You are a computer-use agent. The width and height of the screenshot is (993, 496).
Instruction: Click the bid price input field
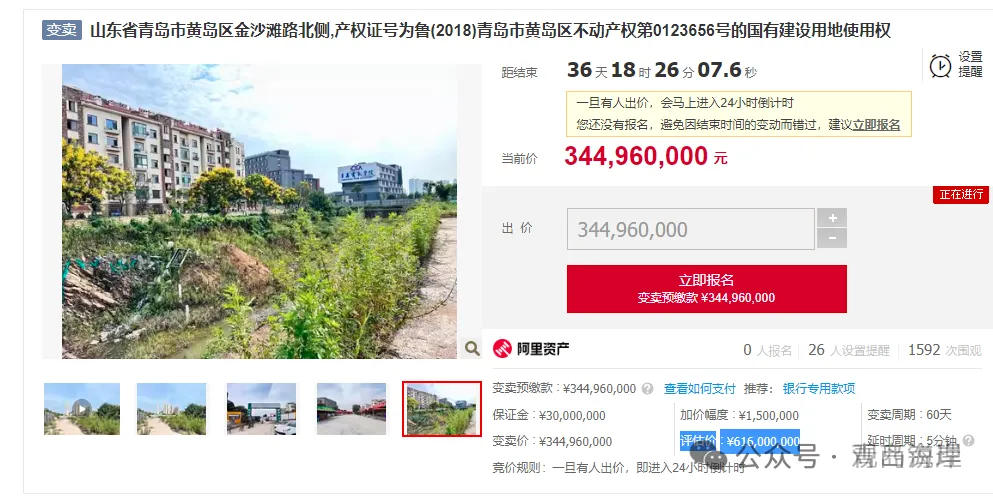pos(690,229)
